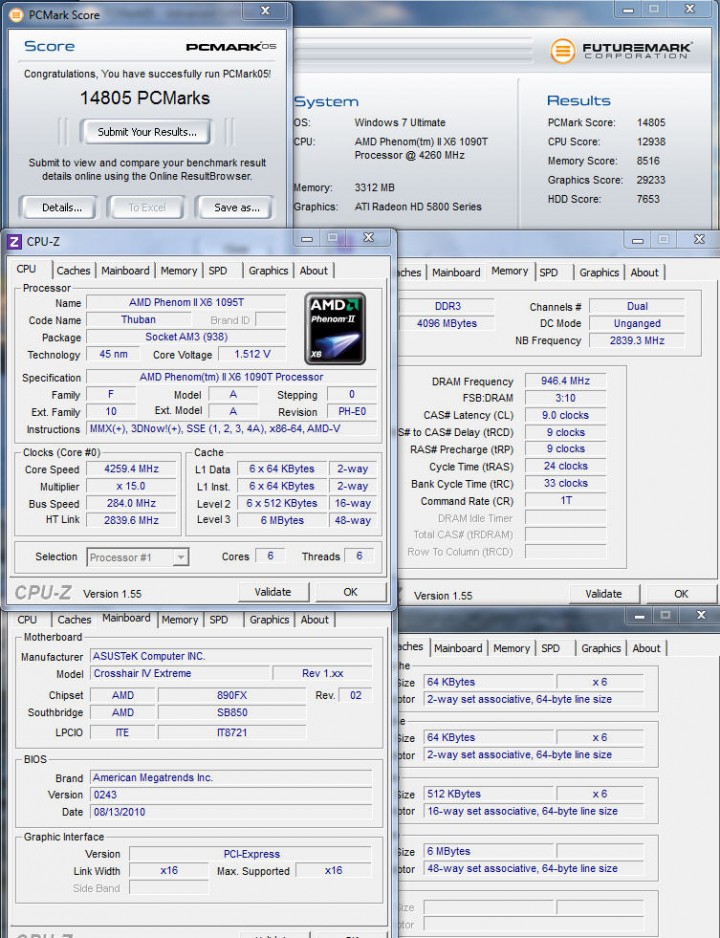Click Validate in front CPU-Z window
The width and height of the screenshot is (720, 938).
273,592
